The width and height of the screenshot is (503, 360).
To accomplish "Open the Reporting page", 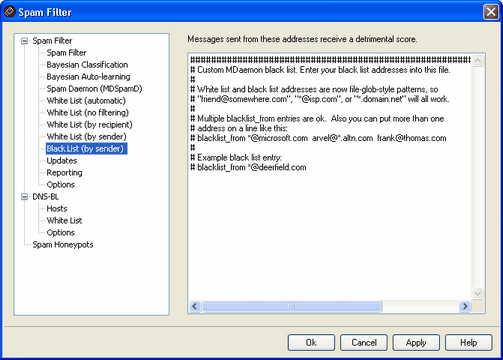I will pyautogui.click(x=64, y=173).
